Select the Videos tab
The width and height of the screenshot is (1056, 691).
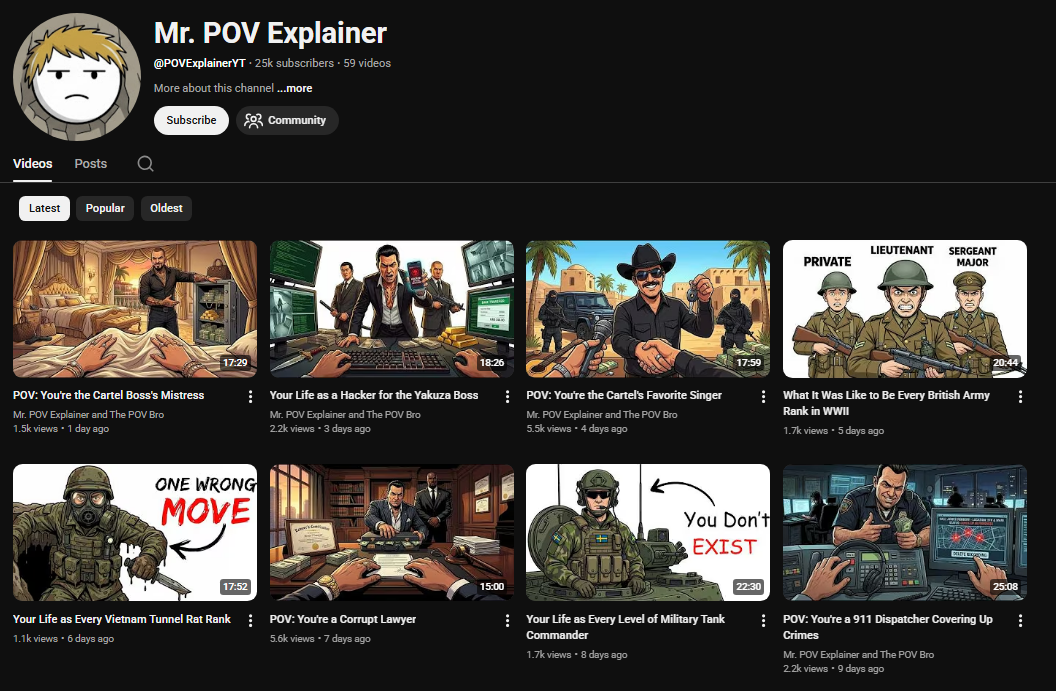coord(32,163)
